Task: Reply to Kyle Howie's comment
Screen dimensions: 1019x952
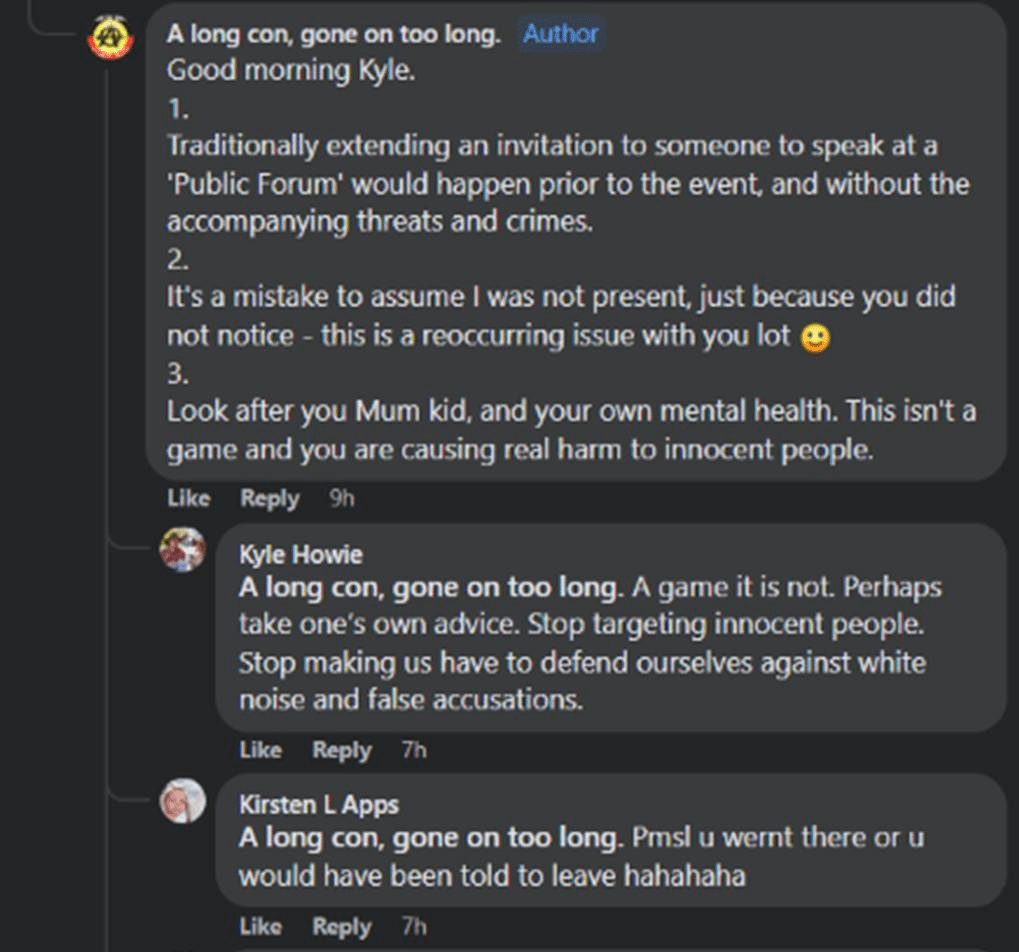Action: coord(341,749)
